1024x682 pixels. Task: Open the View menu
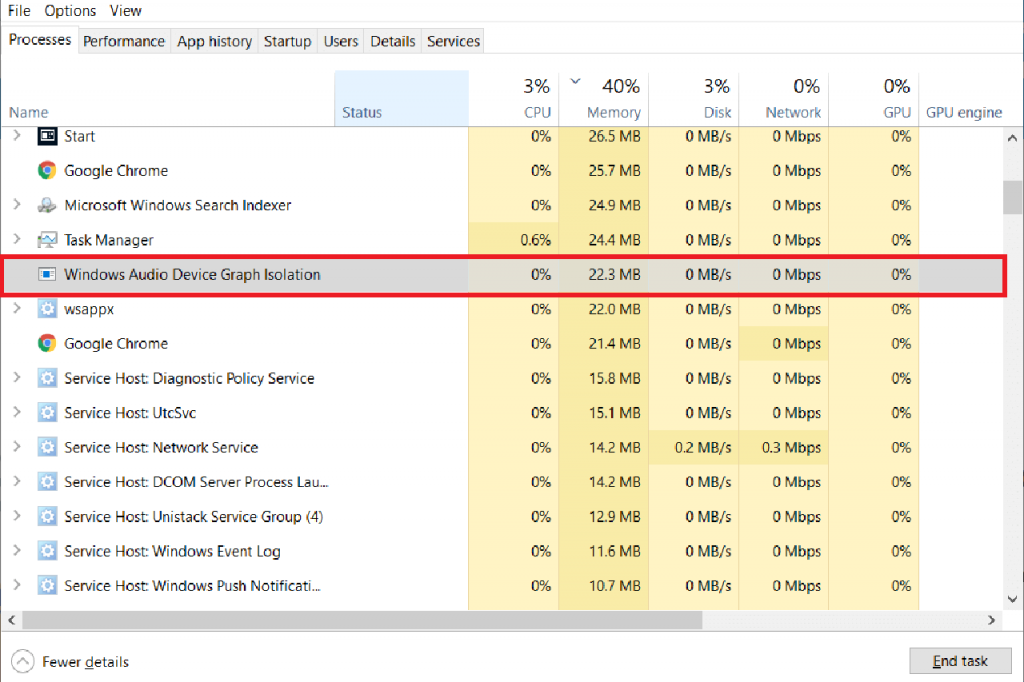click(125, 11)
